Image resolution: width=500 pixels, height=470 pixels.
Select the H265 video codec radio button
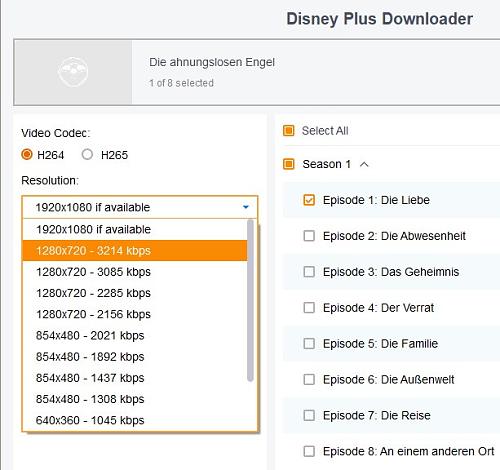pyautogui.click(x=87, y=155)
